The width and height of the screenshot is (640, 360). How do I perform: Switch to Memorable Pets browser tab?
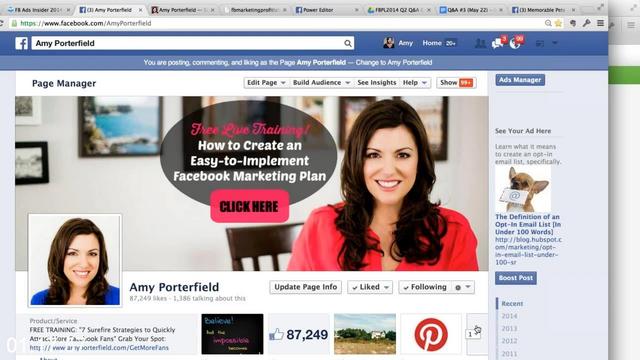point(544,10)
